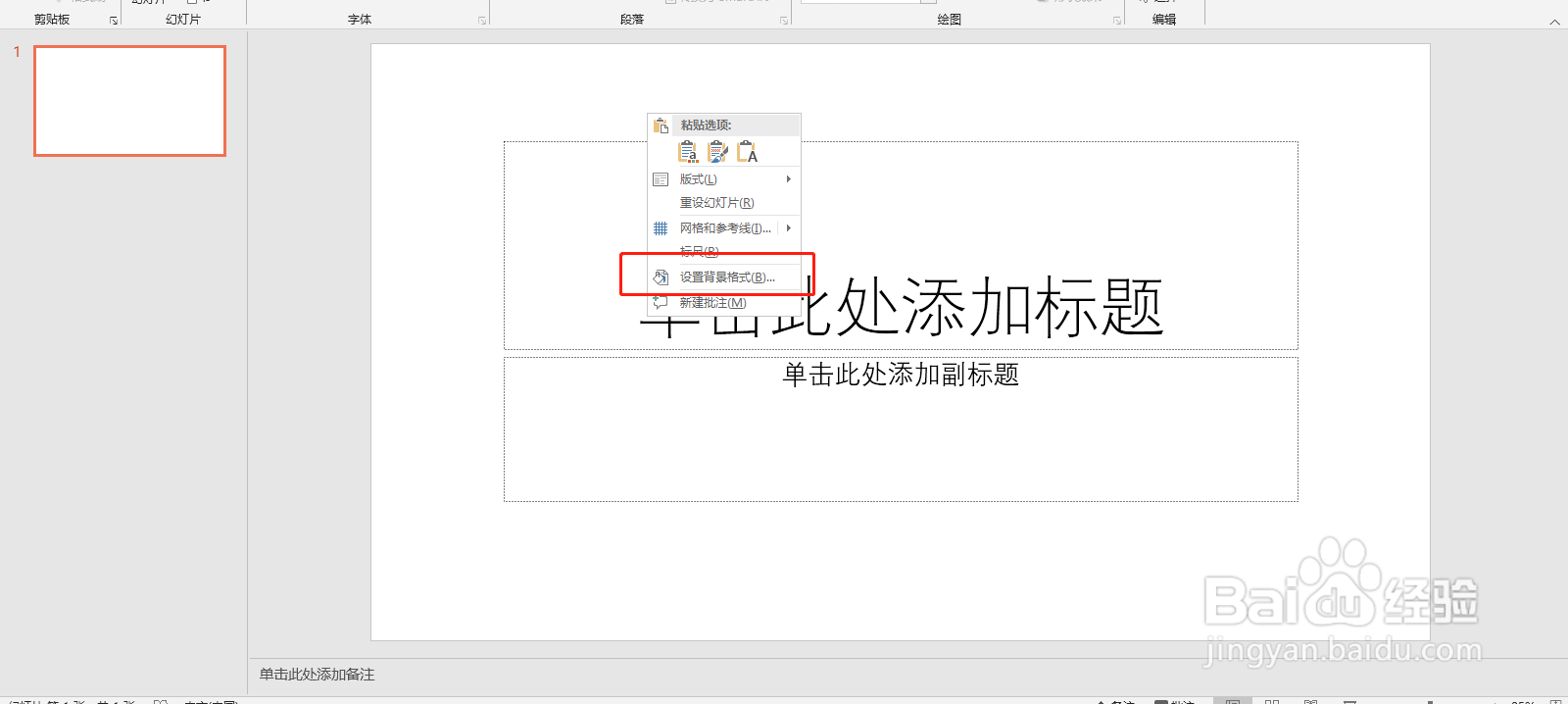Choose 新建批注(M) to add a comment

tap(723, 303)
